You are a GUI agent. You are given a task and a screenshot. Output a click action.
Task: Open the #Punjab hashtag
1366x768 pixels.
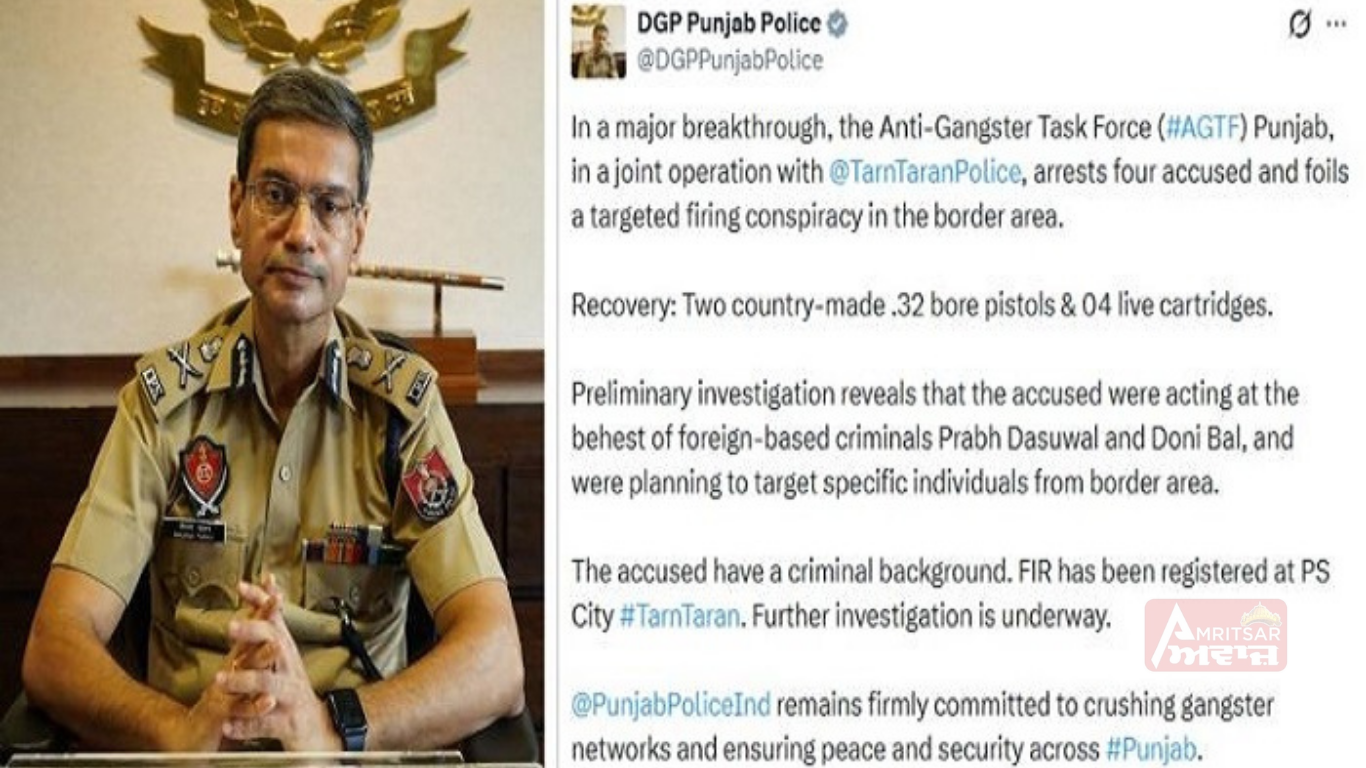tap(1151, 749)
